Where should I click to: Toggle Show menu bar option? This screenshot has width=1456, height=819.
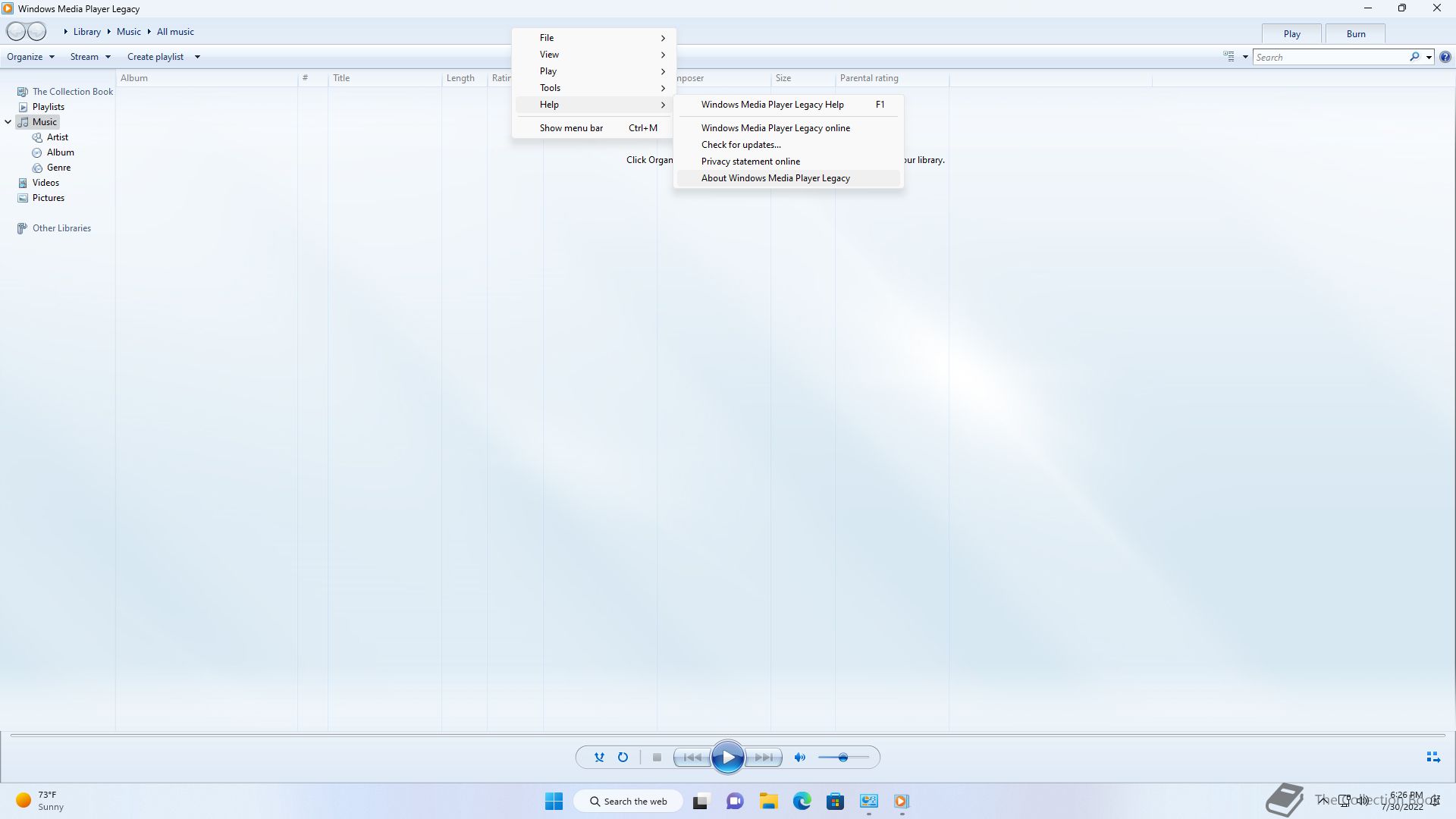(x=594, y=128)
